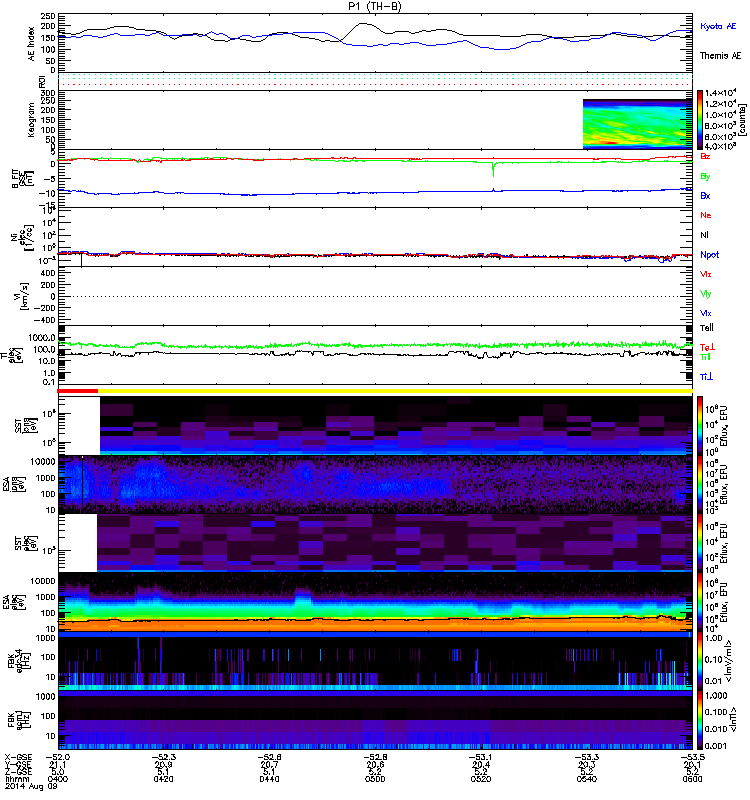
Task: Click the hhmm row label
Action: tap(15, 779)
